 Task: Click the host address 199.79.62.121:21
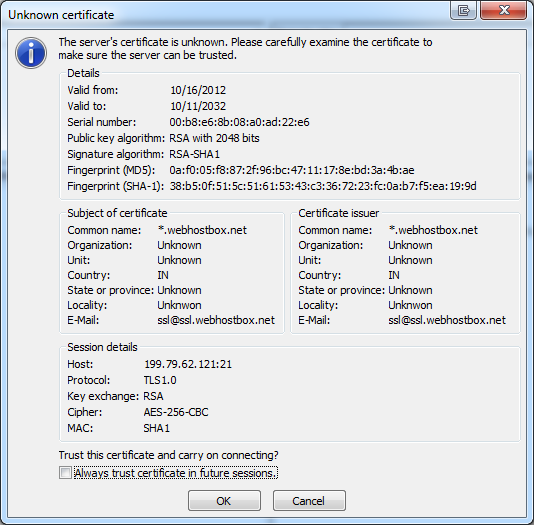point(188,364)
